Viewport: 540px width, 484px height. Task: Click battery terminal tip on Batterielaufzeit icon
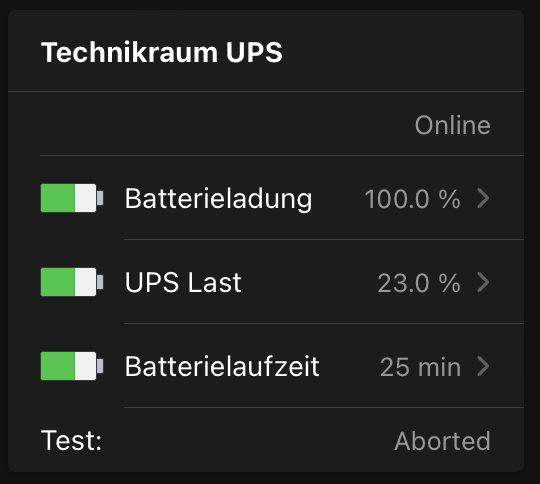pos(100,366)
